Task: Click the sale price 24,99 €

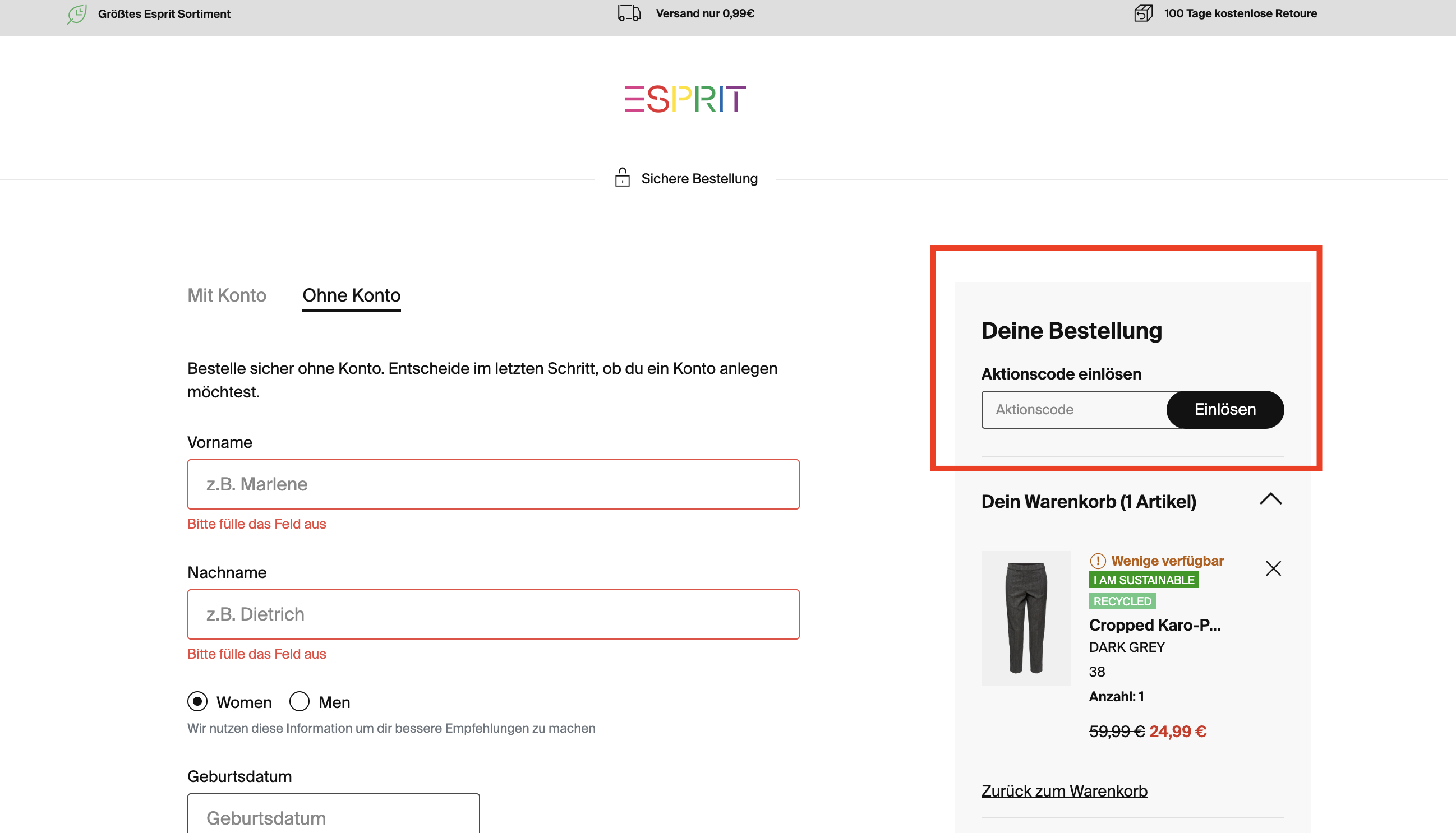Action: pyautogui.click(x=1178, y=731)
